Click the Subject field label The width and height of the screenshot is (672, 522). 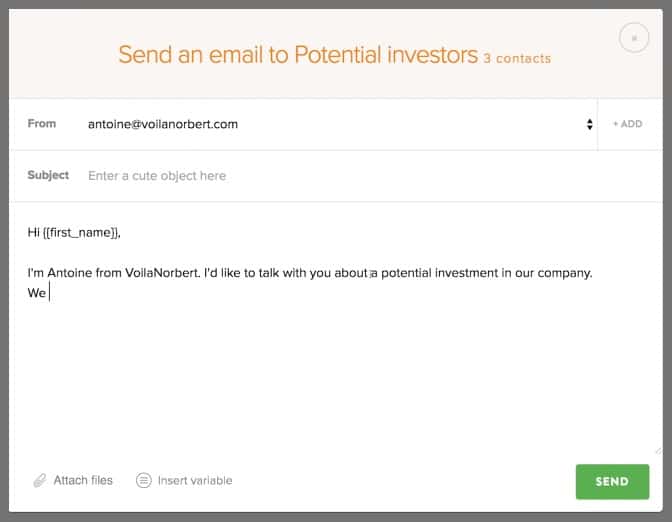point(48,176)
